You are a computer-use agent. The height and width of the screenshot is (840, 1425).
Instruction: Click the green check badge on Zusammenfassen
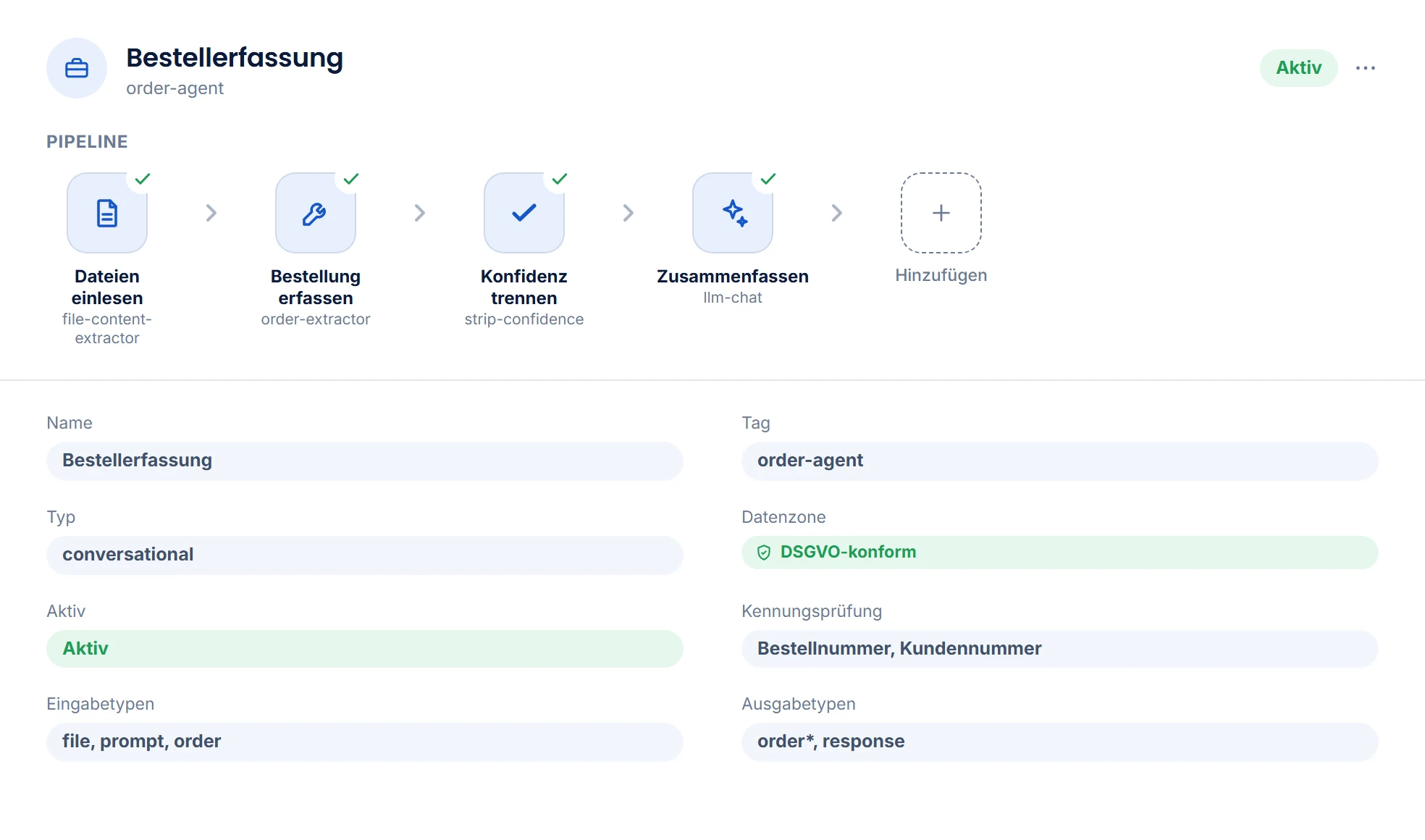click(x=768, y=179)
